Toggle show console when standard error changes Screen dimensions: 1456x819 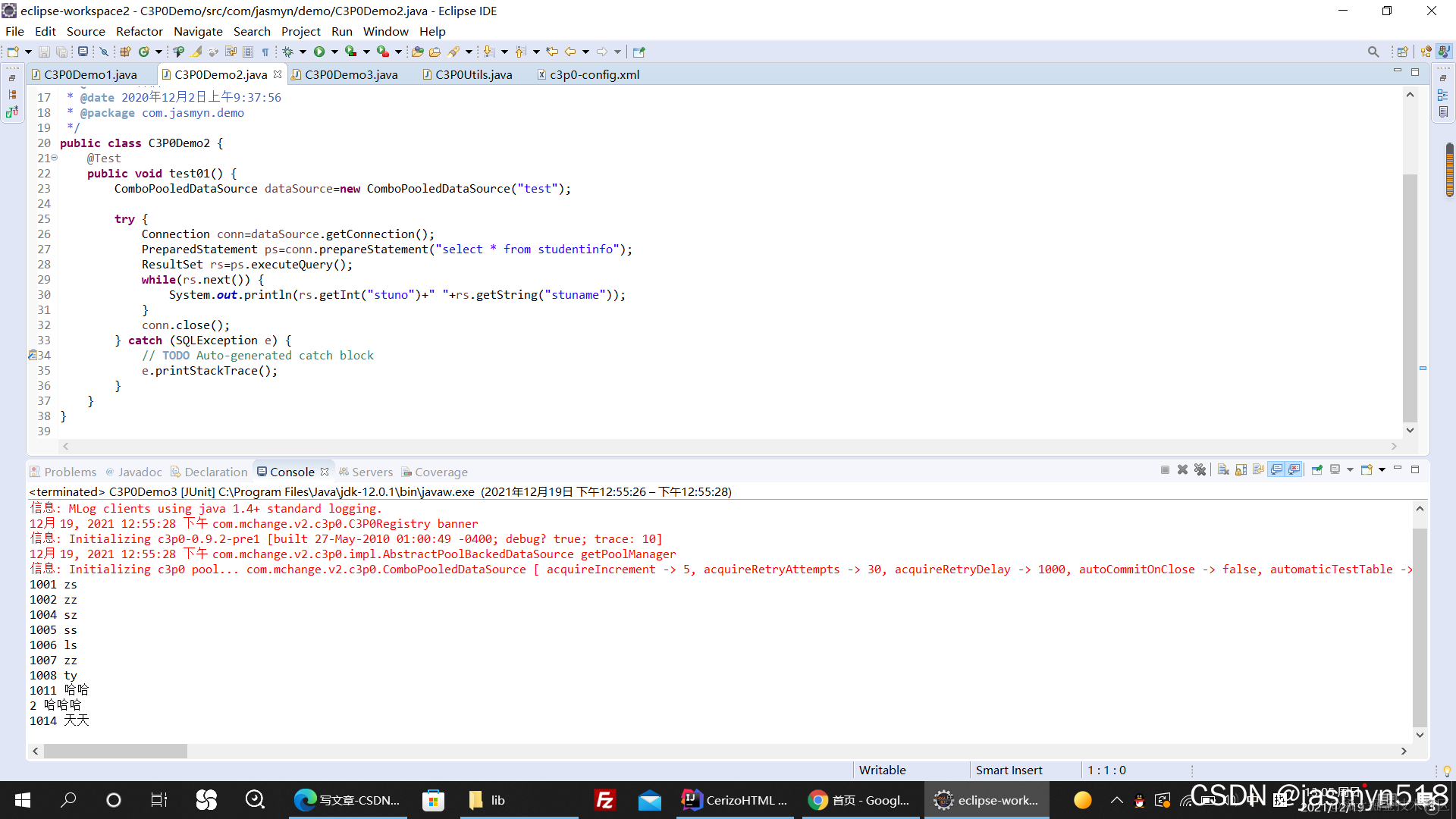pyautogui.click(x=1294, y=470)
